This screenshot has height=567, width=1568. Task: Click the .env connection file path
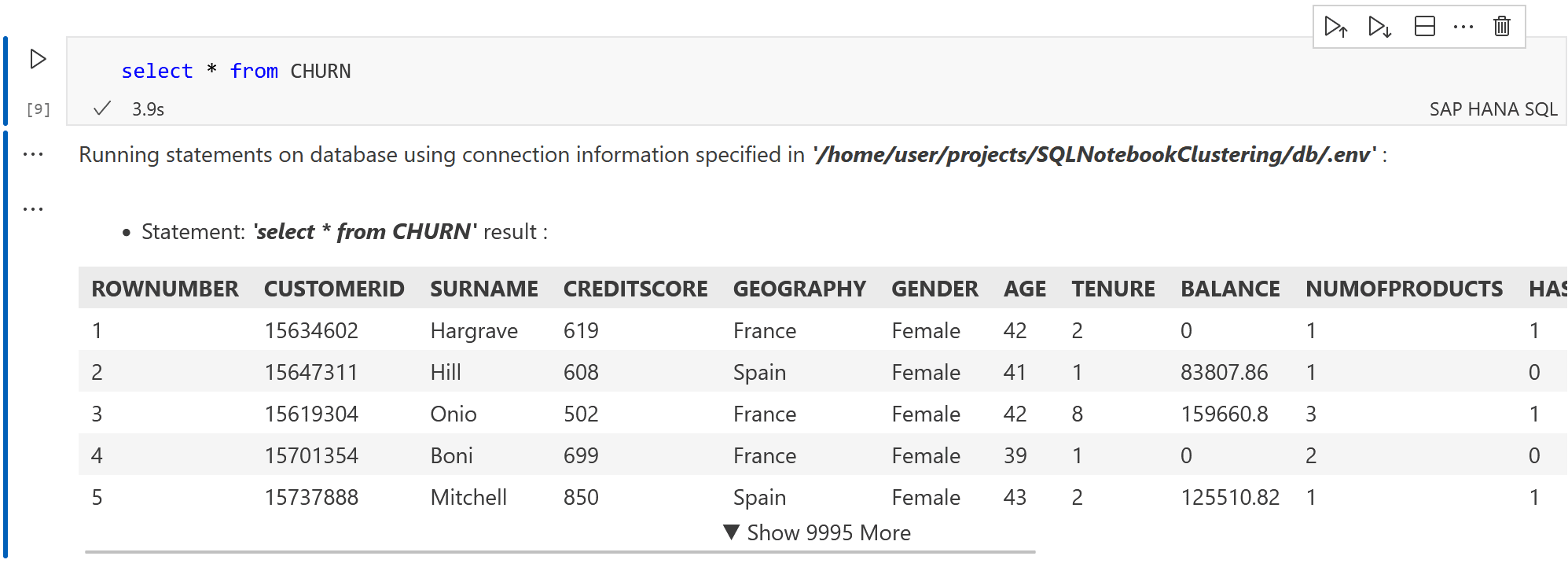click(x=1095, y=154)
